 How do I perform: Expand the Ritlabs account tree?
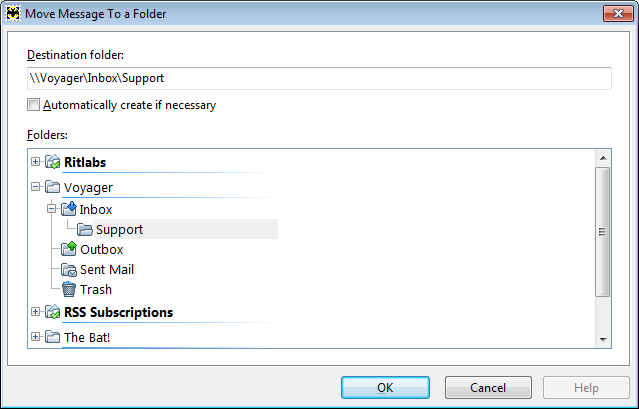coord(35,162)
